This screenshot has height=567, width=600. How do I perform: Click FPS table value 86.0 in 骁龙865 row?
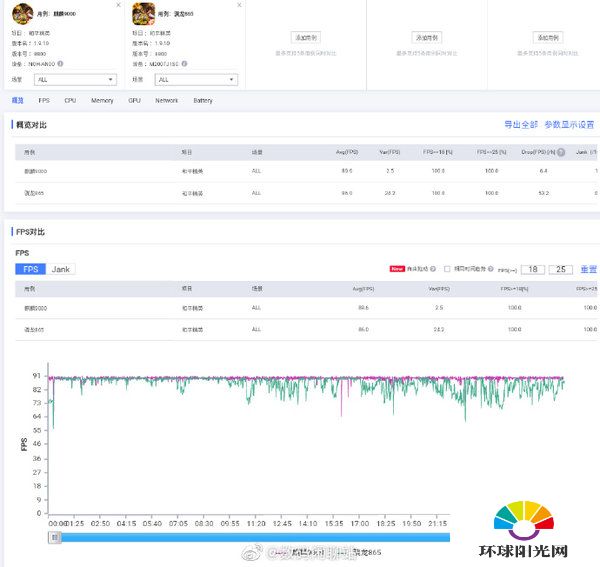click(x=364, y=329)
